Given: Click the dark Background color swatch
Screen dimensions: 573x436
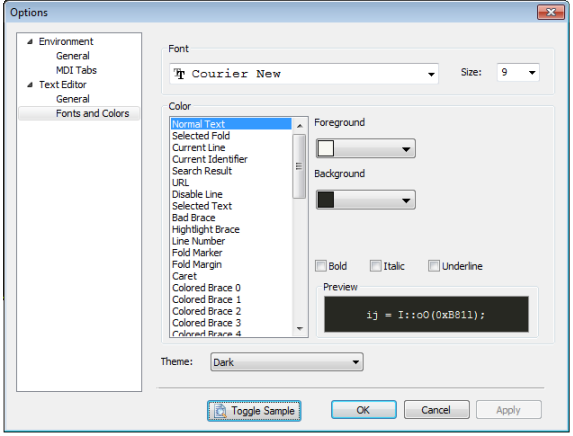Looking at the screenshot, I should click(x=326, y=200).
